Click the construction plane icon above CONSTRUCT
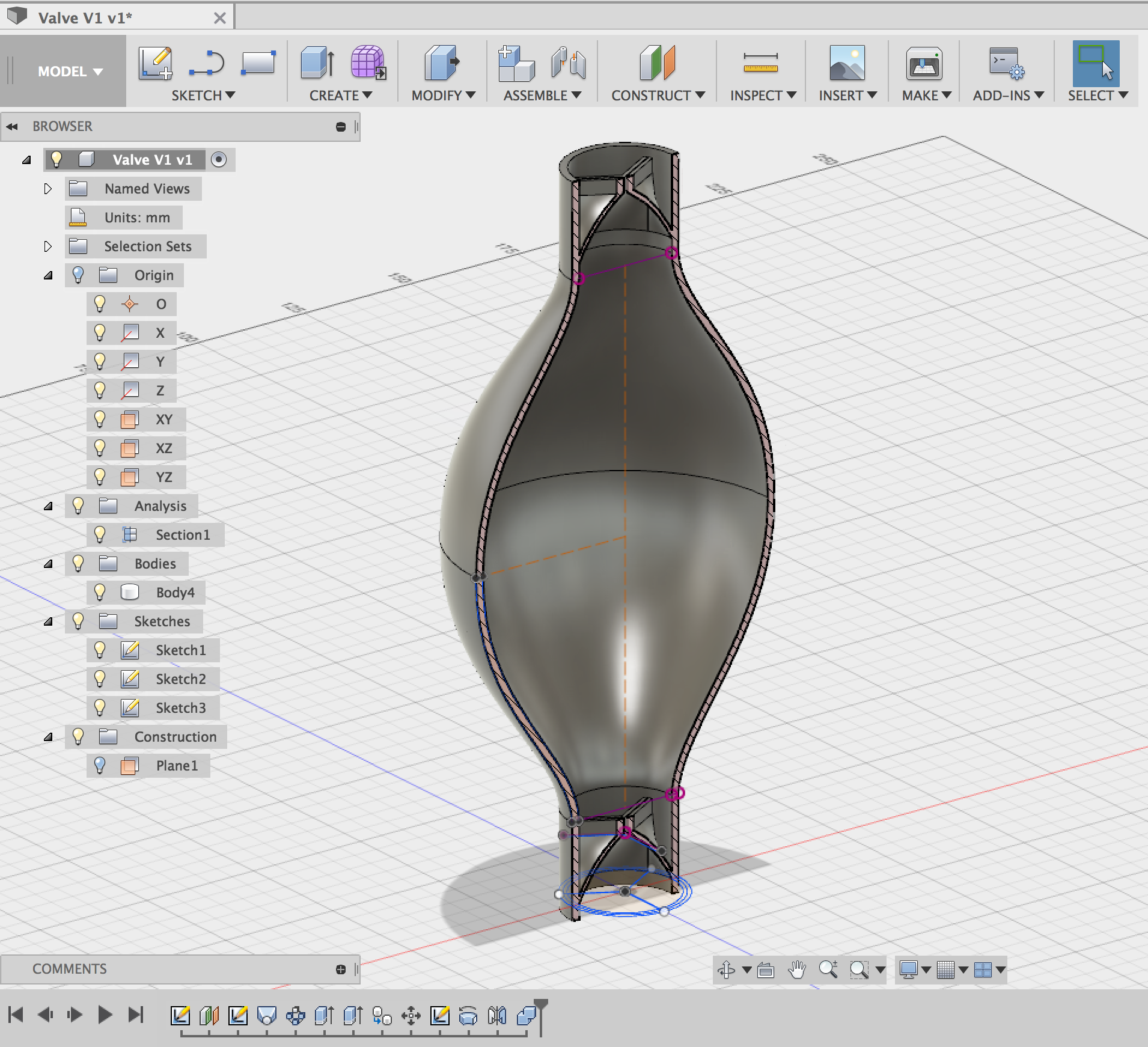This screenshot has width=1148, height=1047. click(658, 63)
